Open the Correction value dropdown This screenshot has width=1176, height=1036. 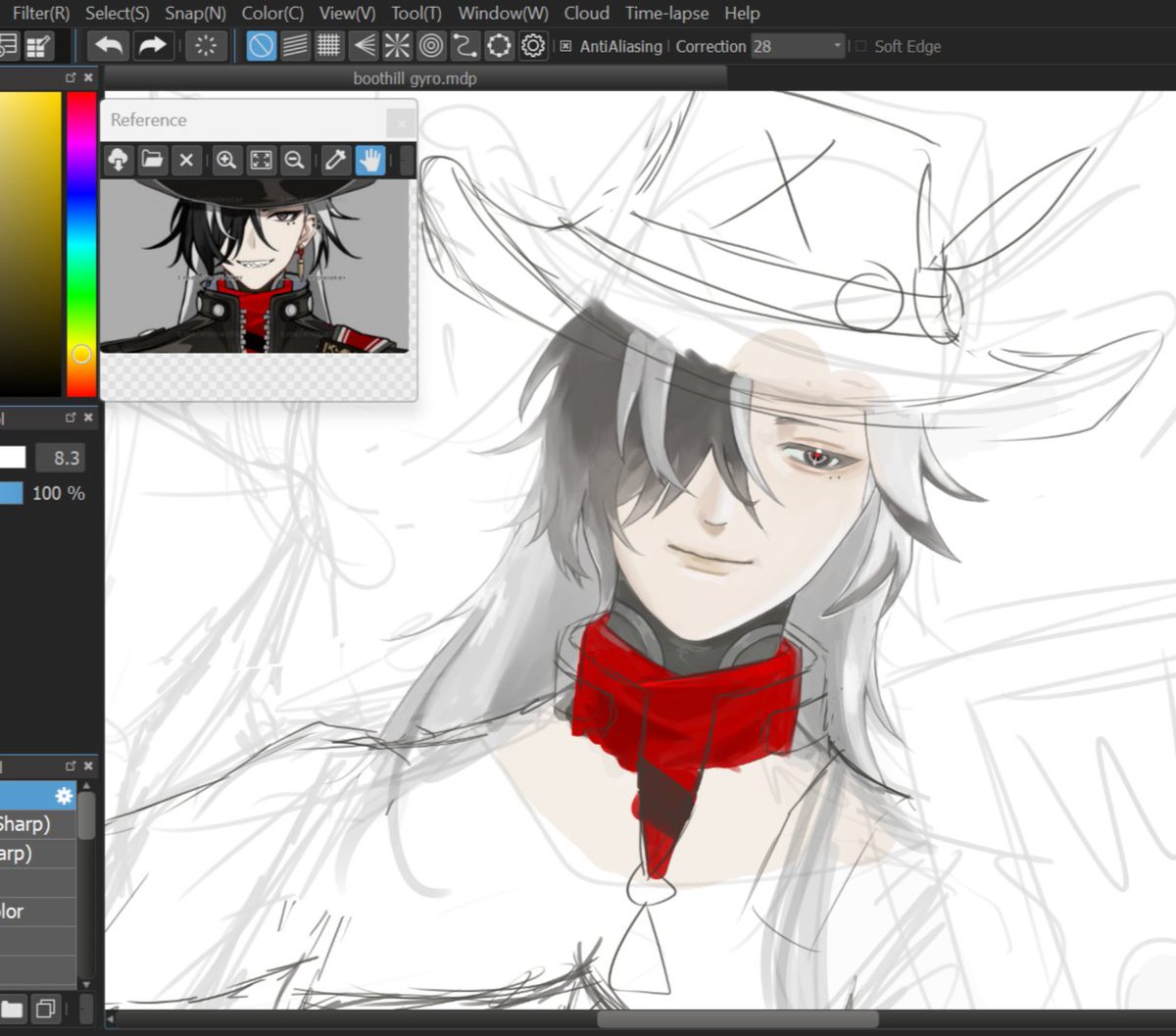(798, 46)
